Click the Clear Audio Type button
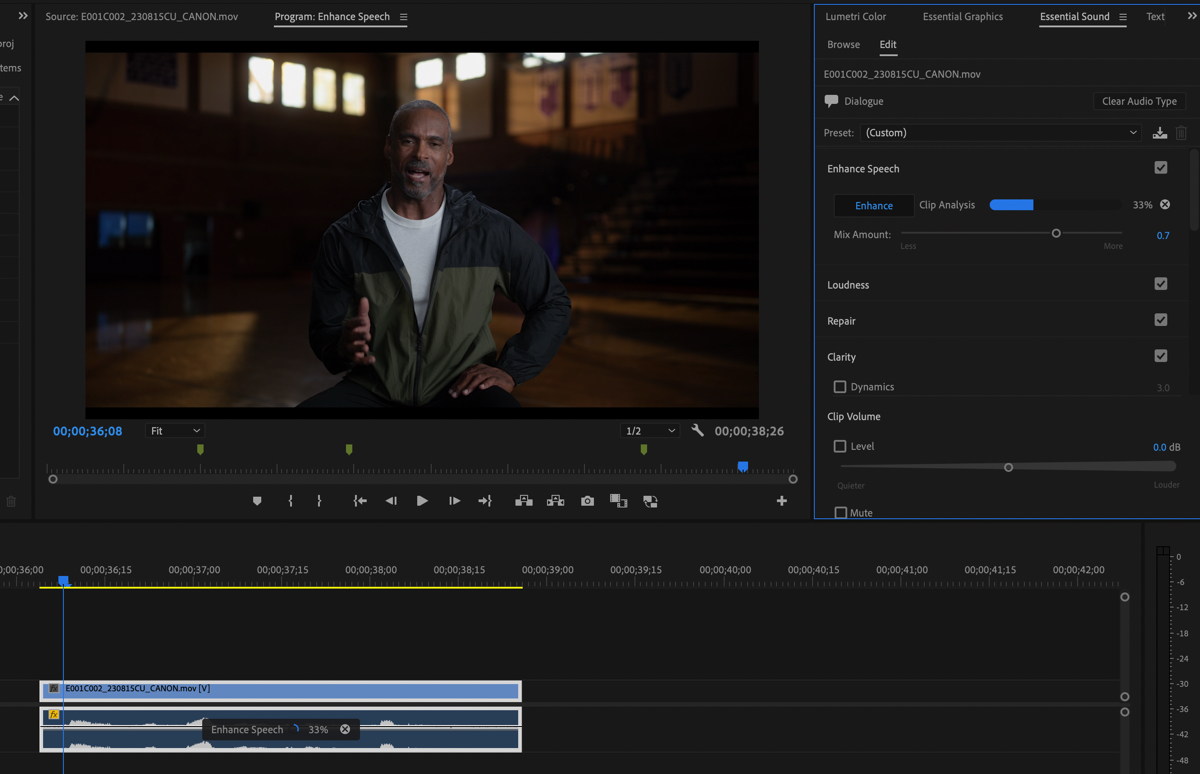This screenshot has width=1200, height=774. coord(1139,101)
